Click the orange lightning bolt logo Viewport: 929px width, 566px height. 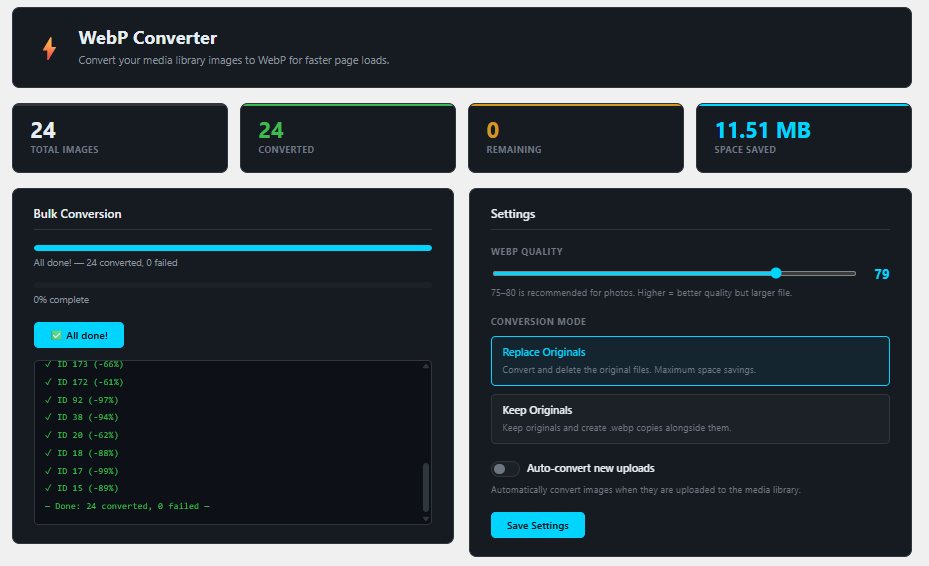(x=50, y=48)
